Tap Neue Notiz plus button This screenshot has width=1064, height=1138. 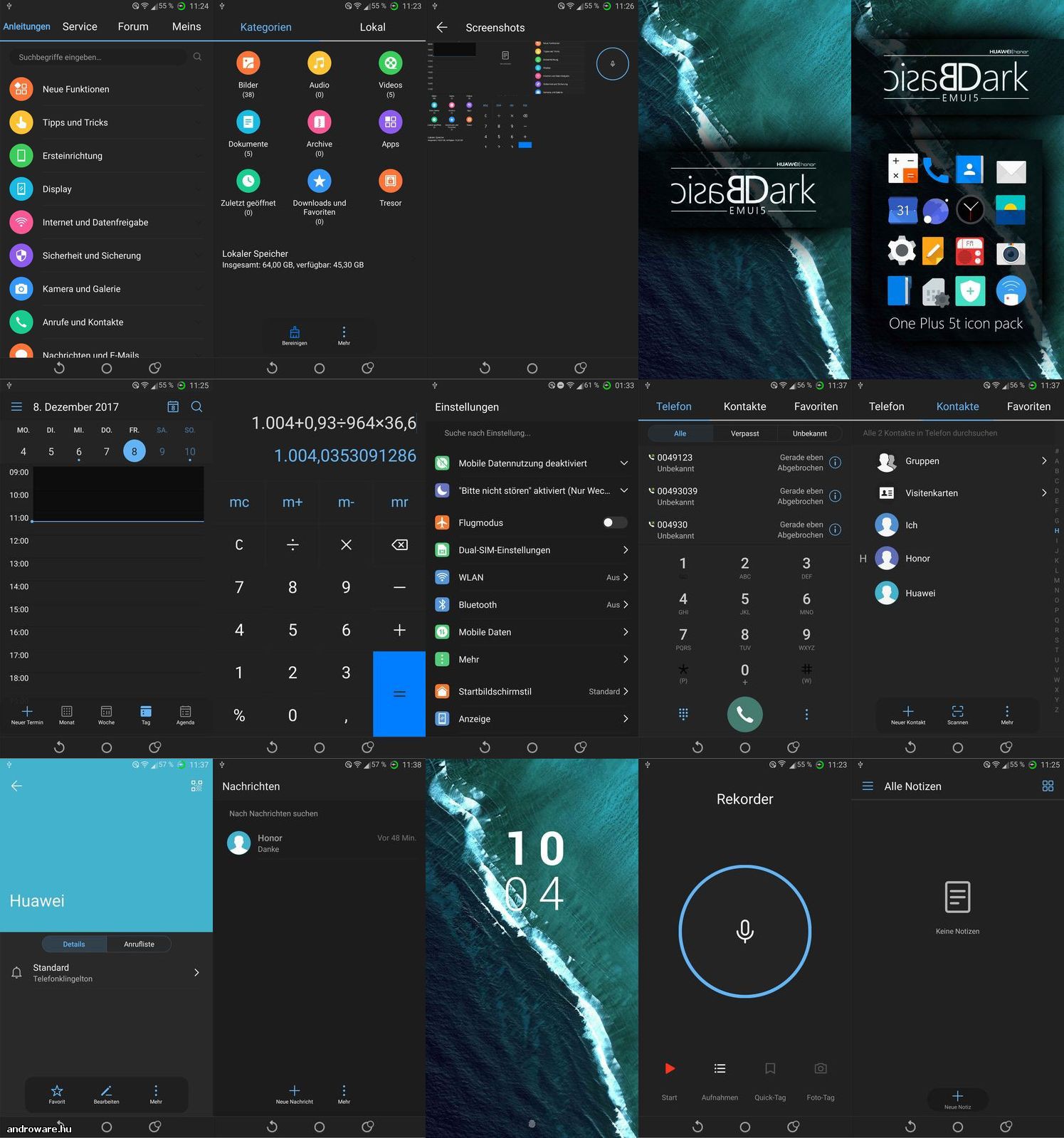coord(957,1099)
